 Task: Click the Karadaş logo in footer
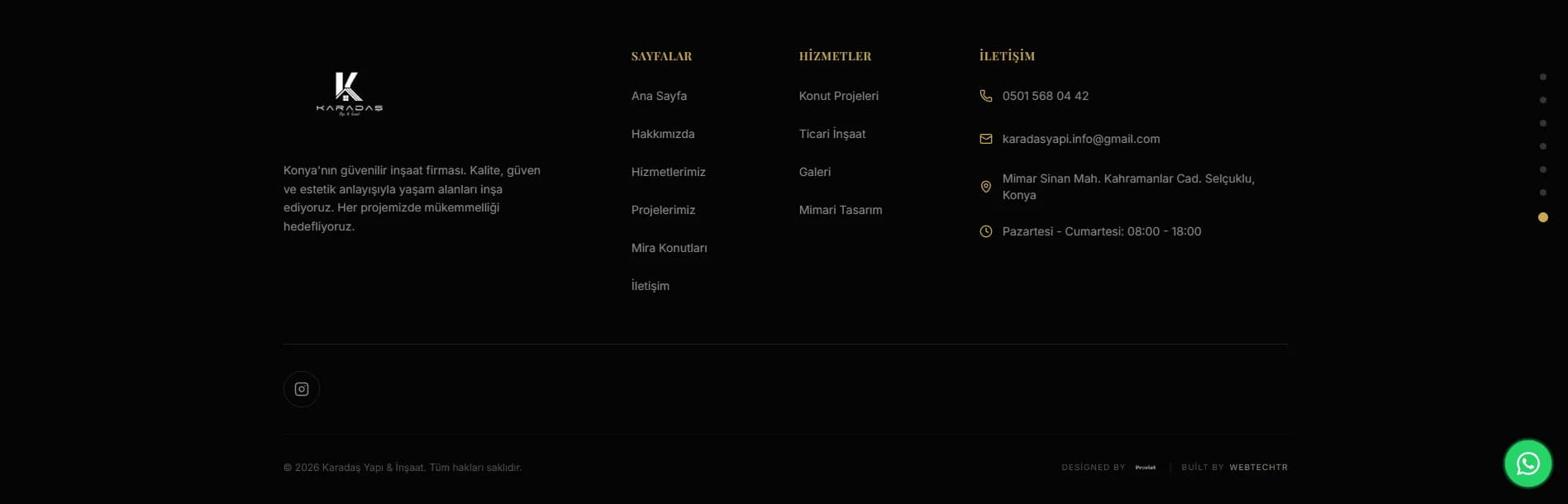coord(349,94)
